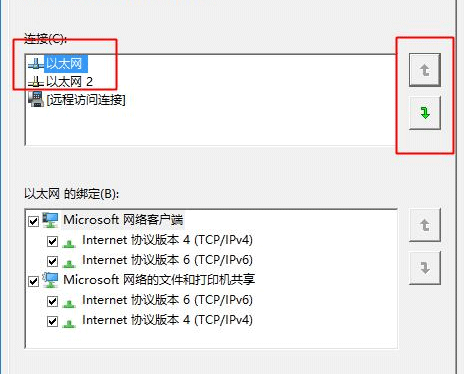Toggle IPv4 checkbox under 网络客户端

click(x=52, y=241)
